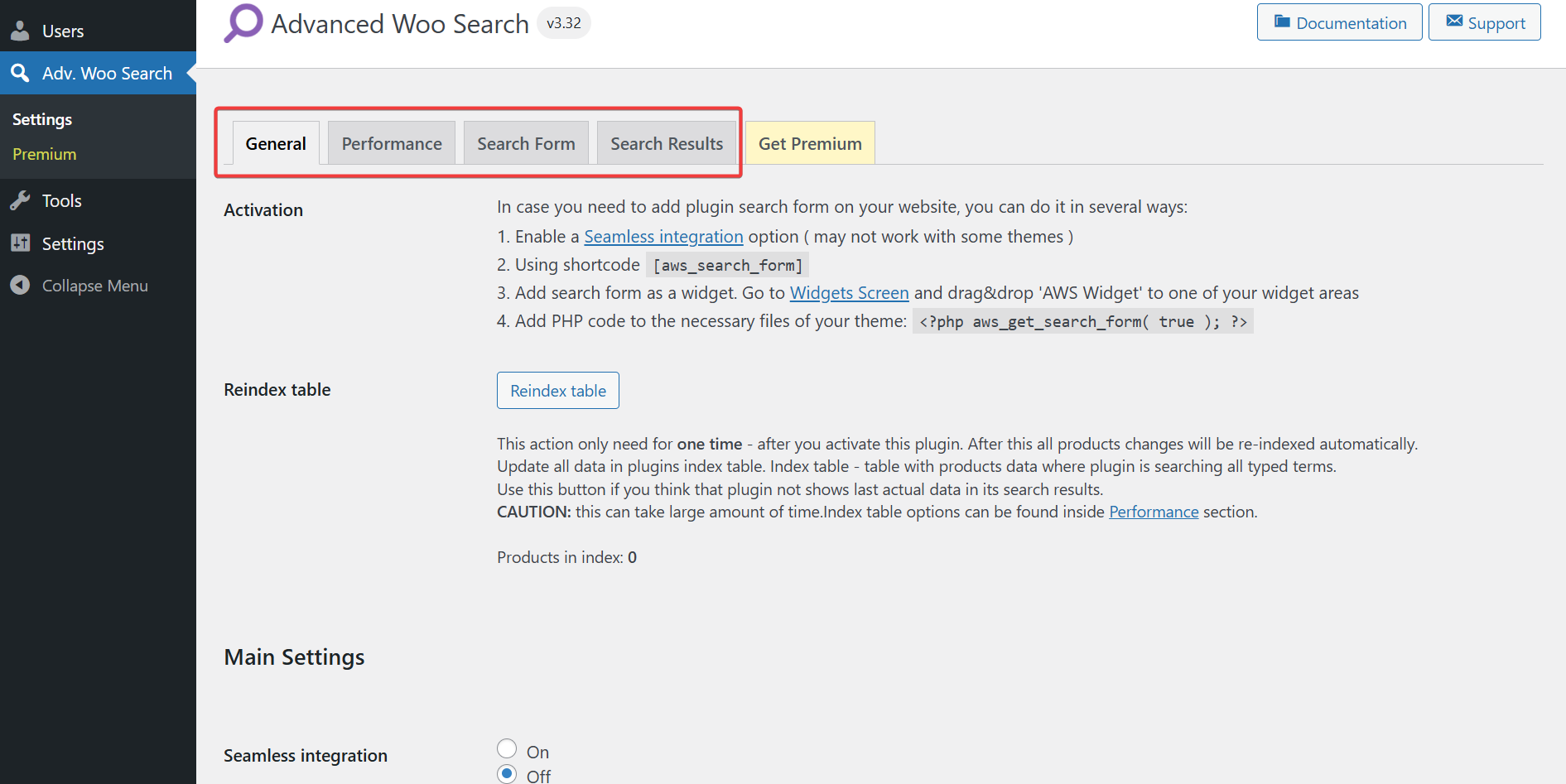This screenshot has height=784, width=1566.
Task: Open the Performance tab
Action: [392, 143]
